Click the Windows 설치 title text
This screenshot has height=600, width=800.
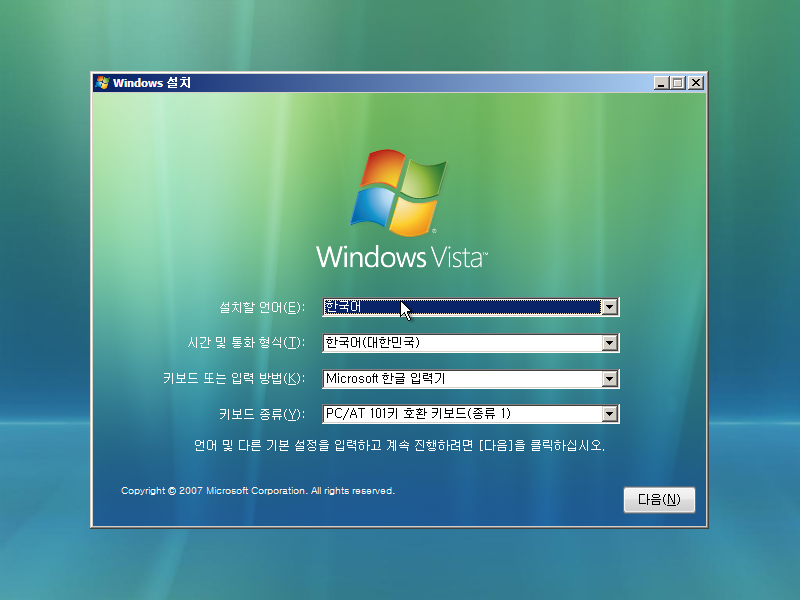[152, 83]
